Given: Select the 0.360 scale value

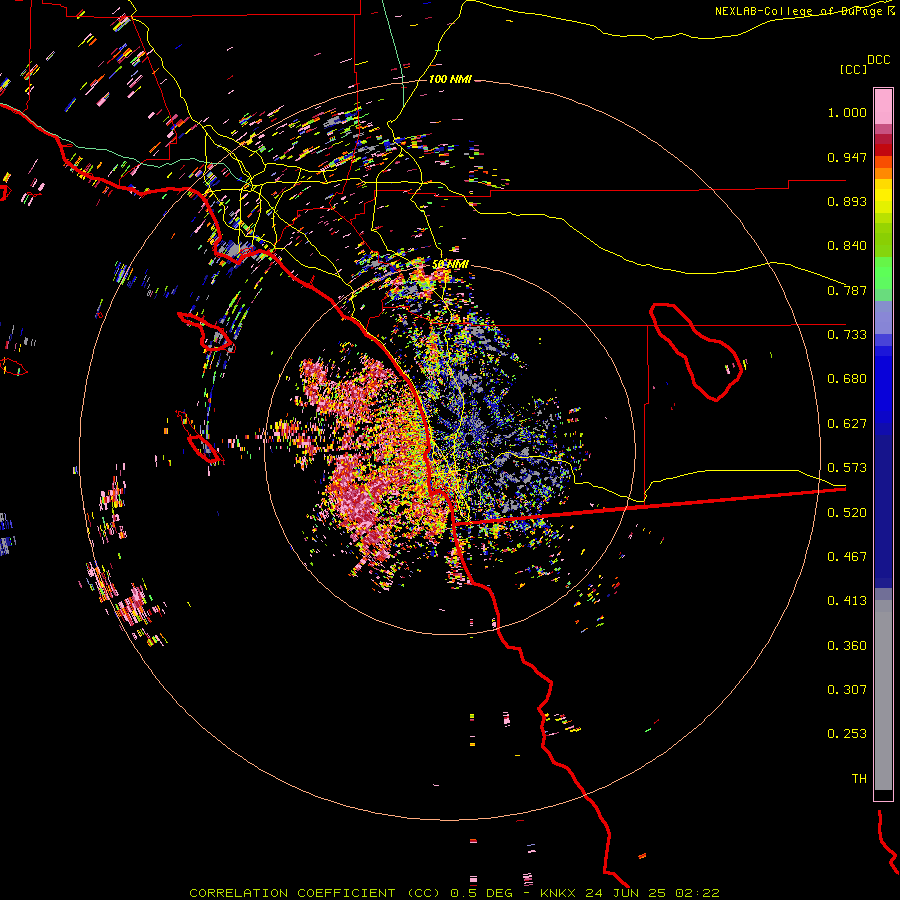Looking at the screenshot, I should 847,646.
